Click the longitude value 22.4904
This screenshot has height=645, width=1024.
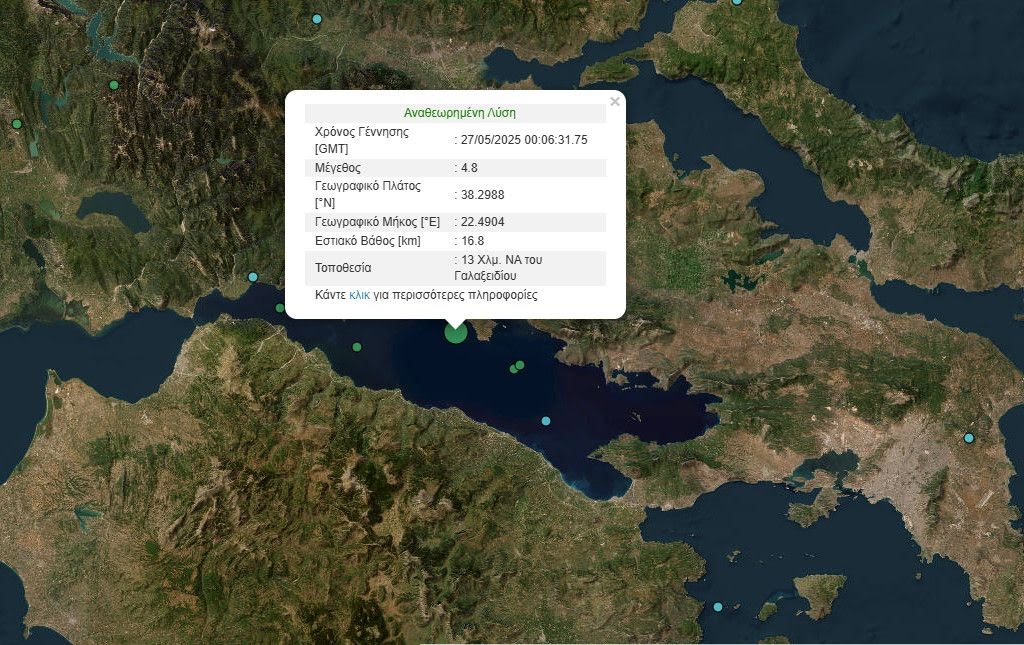coord(482,222)
